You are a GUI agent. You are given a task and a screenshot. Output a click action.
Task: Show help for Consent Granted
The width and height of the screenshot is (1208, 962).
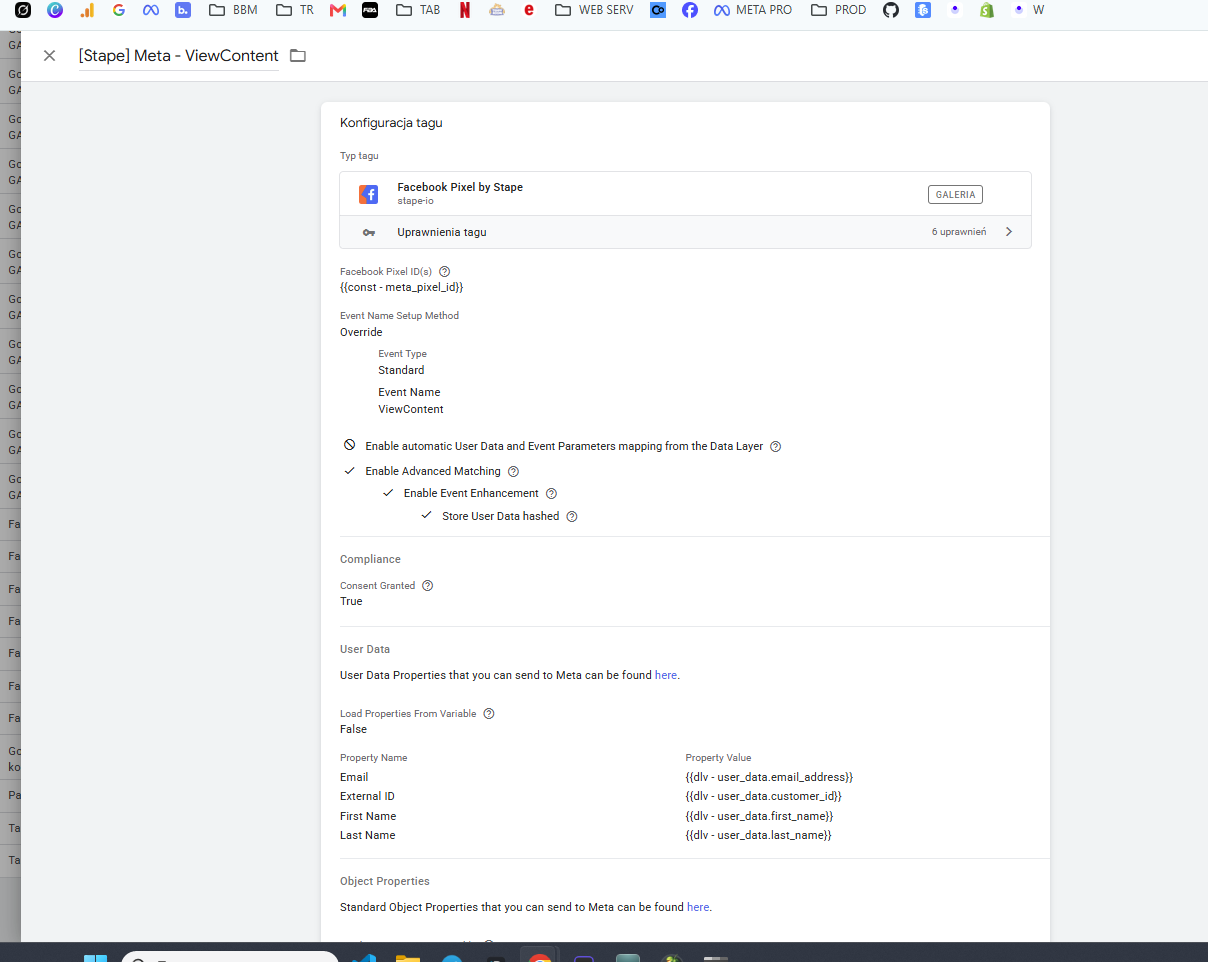tap(427, 586)
